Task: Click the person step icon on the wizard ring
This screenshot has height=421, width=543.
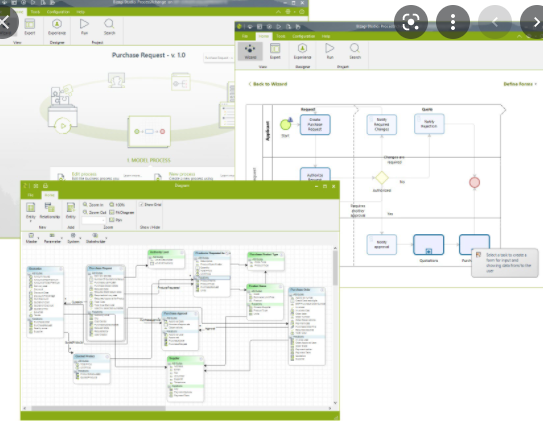Action: (x=116, y=80)
